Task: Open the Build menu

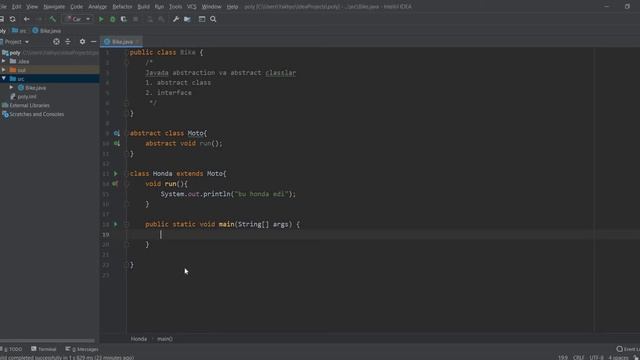Action: 144,7
